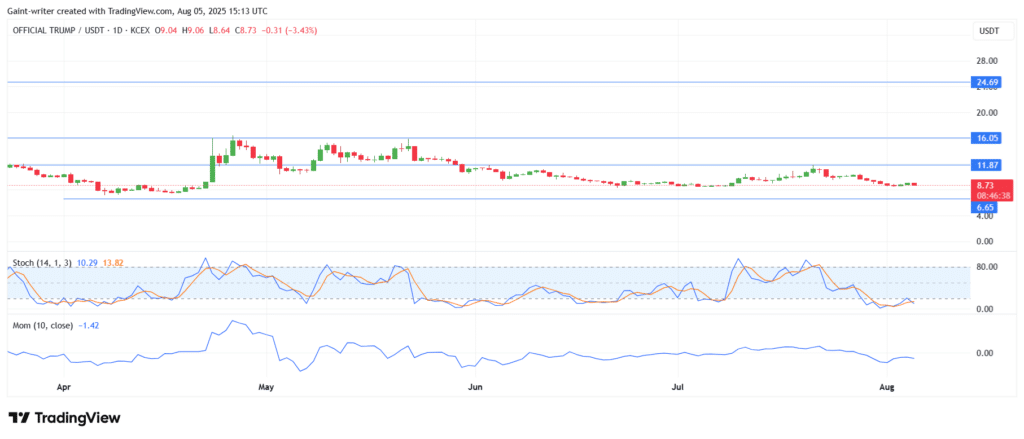Image resolution: width=1024 pixels, height=439 pixels.
Task: Click the Gaint-writer attribution header text
Action: (137, 11)
